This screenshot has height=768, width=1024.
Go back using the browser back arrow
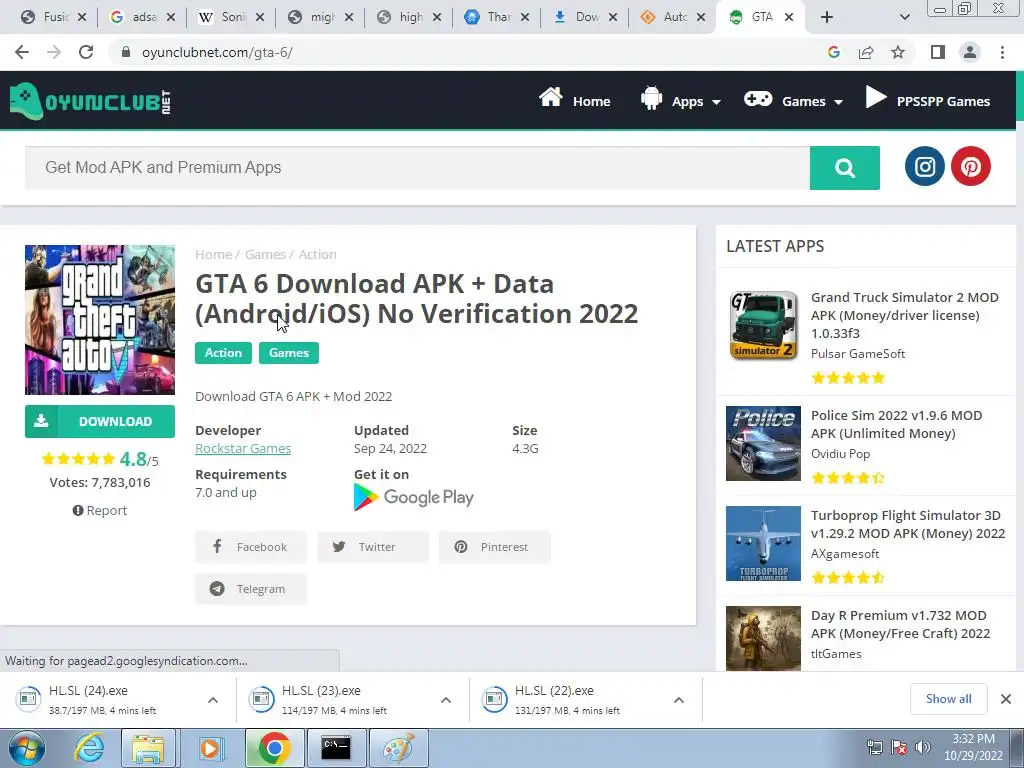(22, 52)
